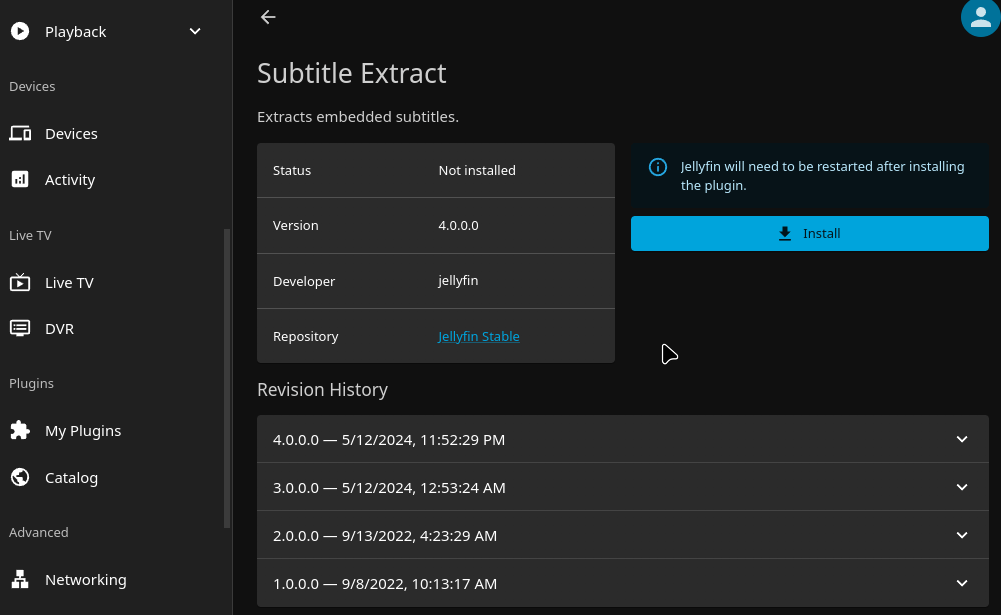
Task: Click the Devices monitor icon
Action: tap(20, 133)
